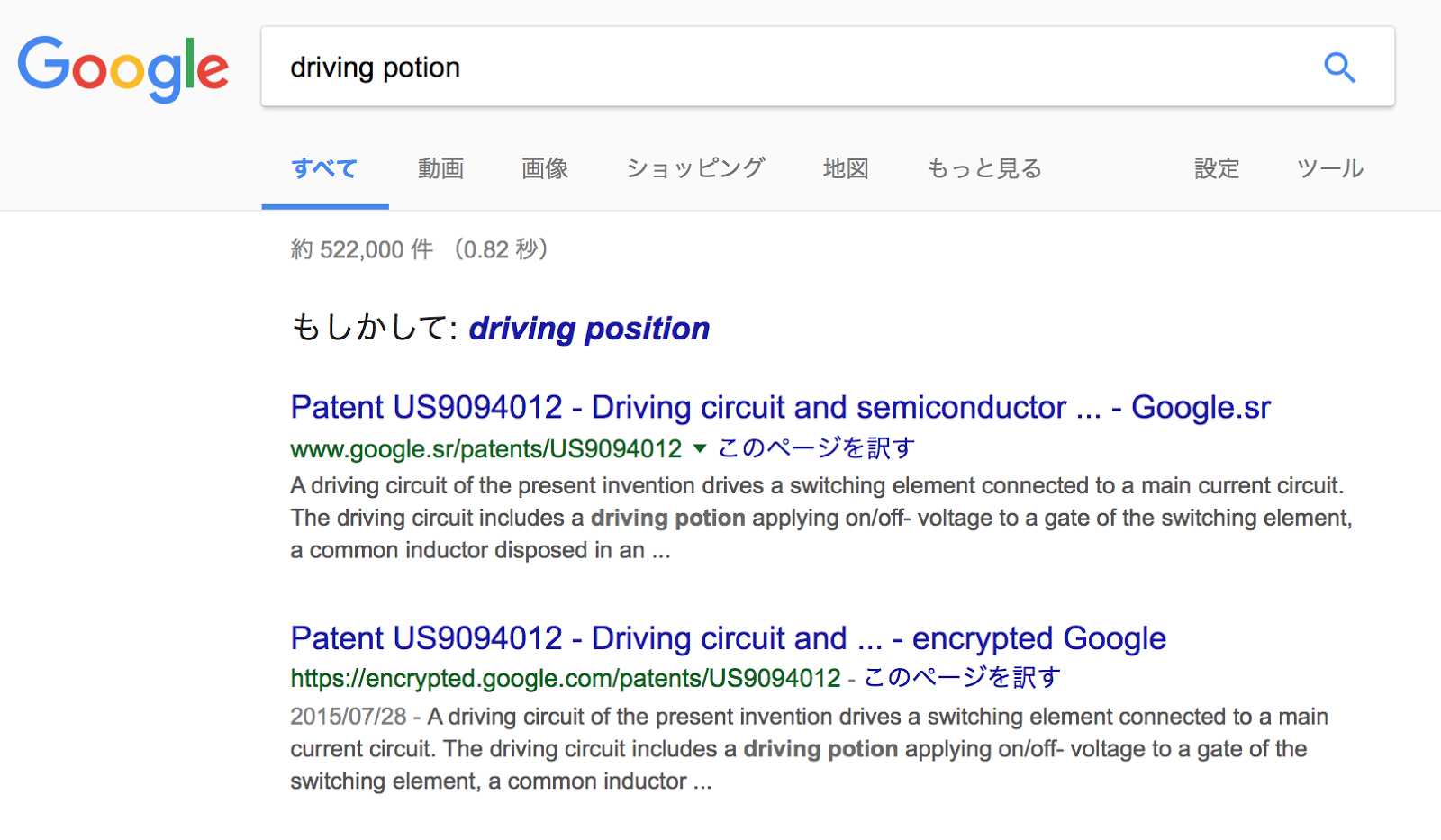Click the 'driving position' spelling suggestion
The height and width of the screenshot is (840, 1441).
pos(589,329)
